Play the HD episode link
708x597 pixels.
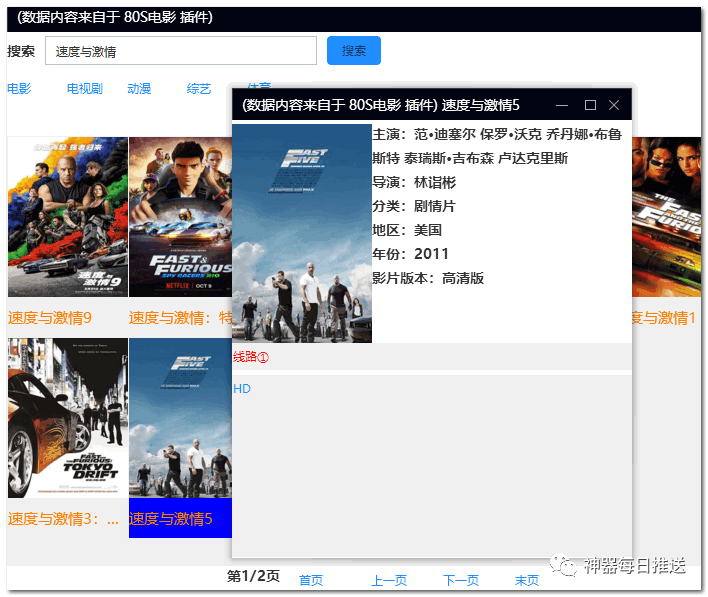(x=242, y=389)
